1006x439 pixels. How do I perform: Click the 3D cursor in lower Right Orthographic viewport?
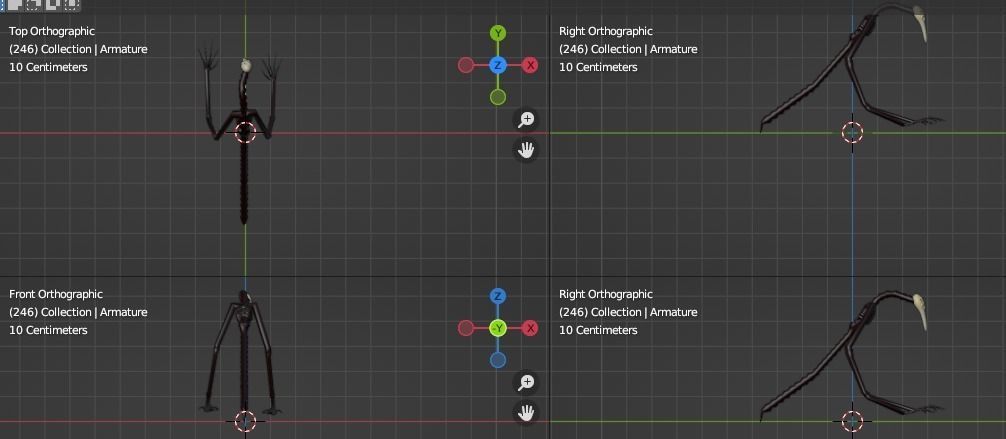point(852,421)
